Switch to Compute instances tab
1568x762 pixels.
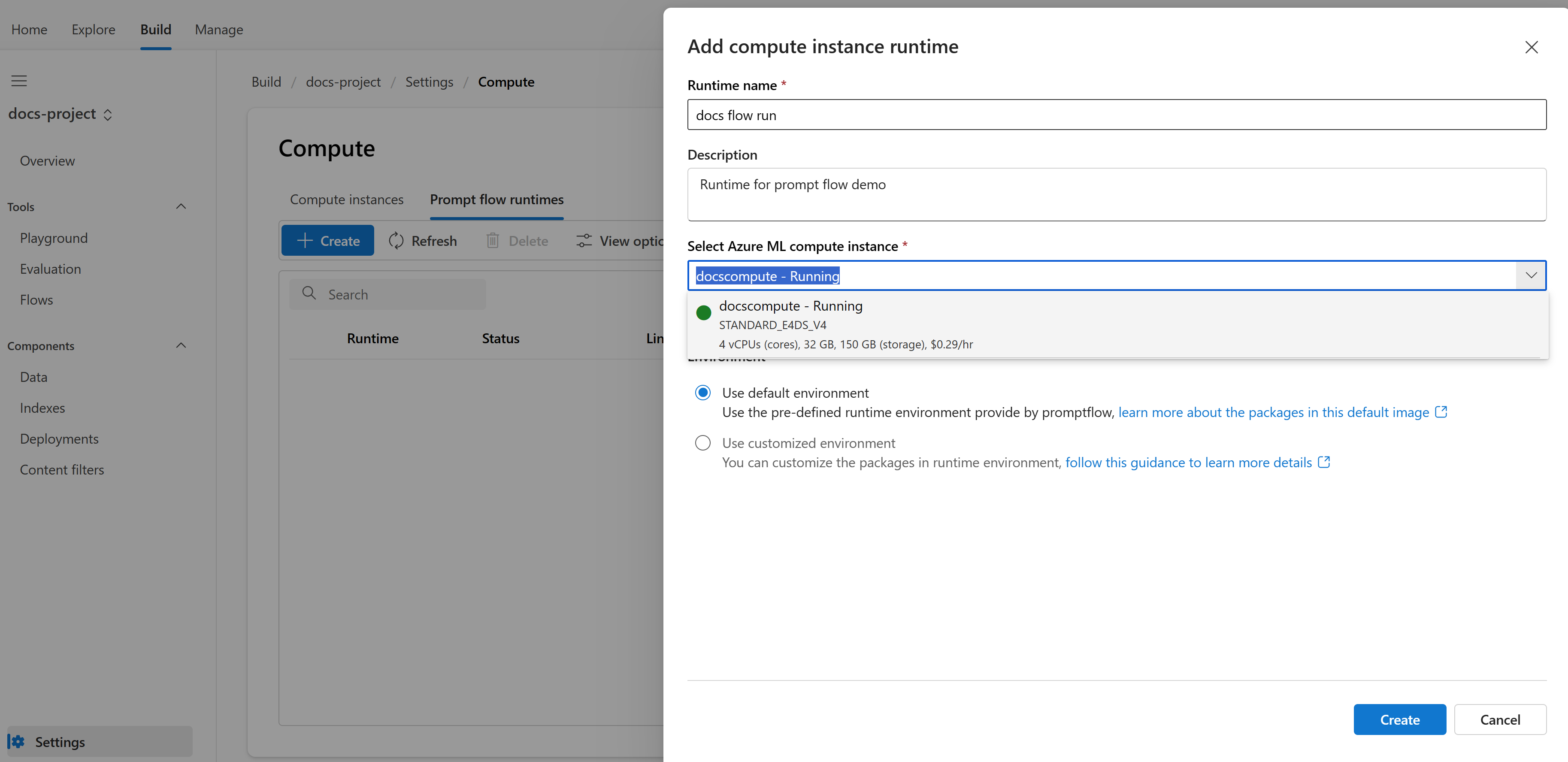pos(346,200)
